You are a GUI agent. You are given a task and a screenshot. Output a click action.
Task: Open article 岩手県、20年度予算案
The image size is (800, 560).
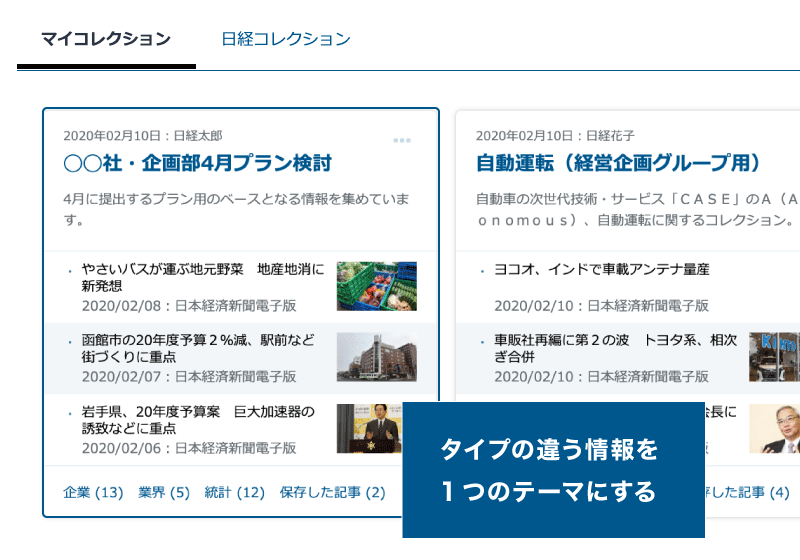198,420
